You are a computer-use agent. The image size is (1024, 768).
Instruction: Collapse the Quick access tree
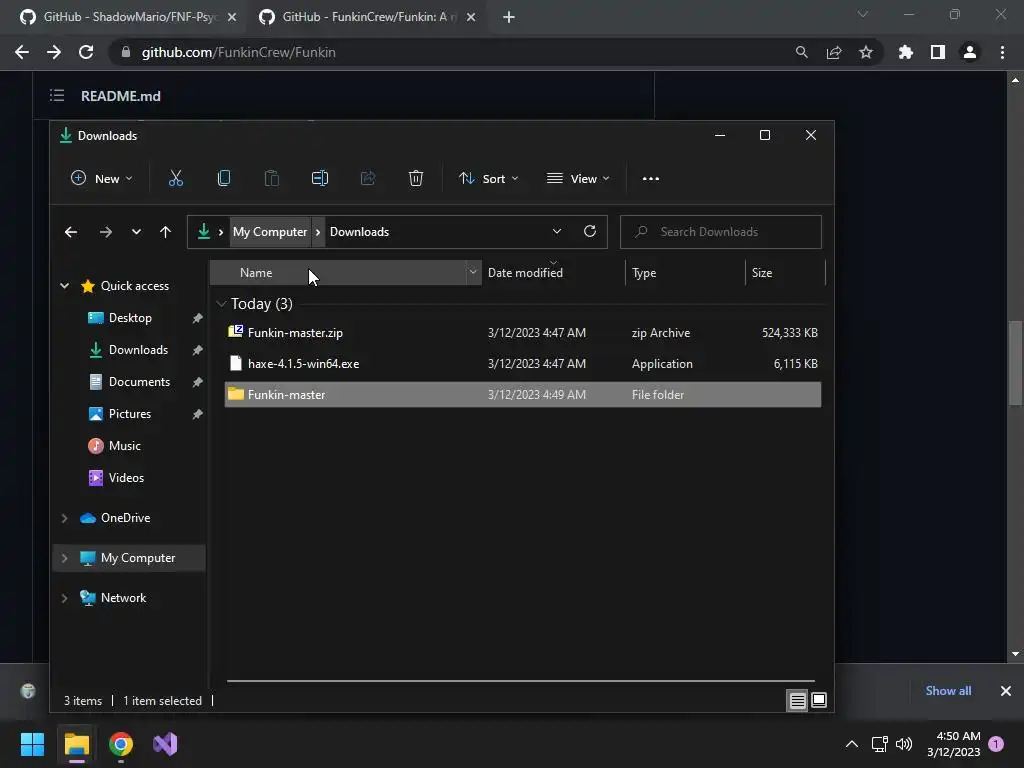click(x=65, y=285)
